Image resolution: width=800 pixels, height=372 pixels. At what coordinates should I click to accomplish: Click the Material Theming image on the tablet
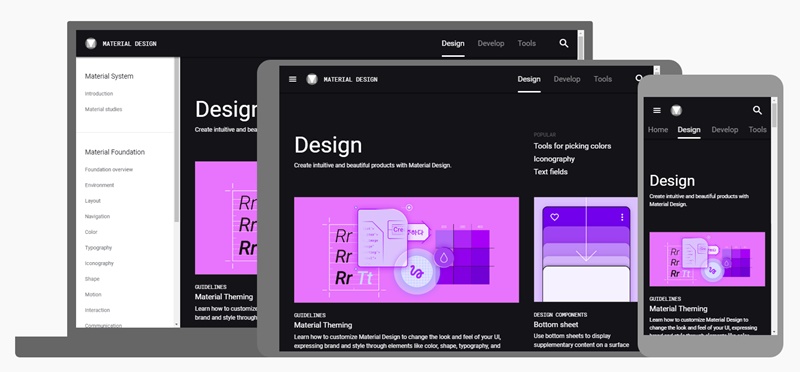pos(406,250)
